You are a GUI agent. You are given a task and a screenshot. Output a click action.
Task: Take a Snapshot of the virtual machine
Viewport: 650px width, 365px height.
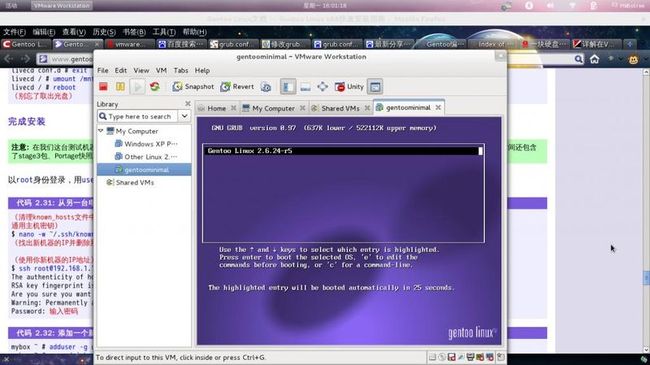point(193,86)
